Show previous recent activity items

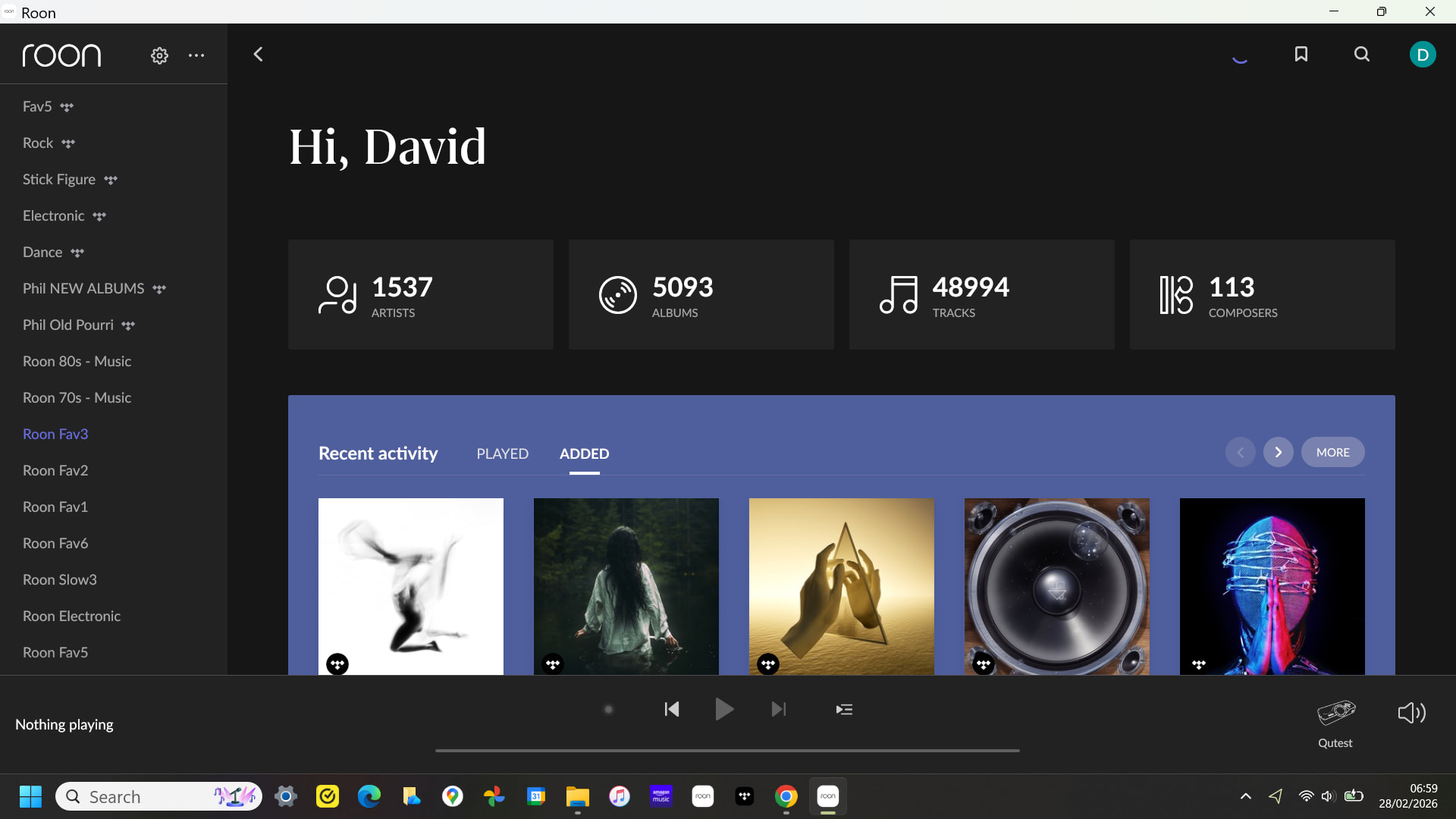tap(1240, 453)
